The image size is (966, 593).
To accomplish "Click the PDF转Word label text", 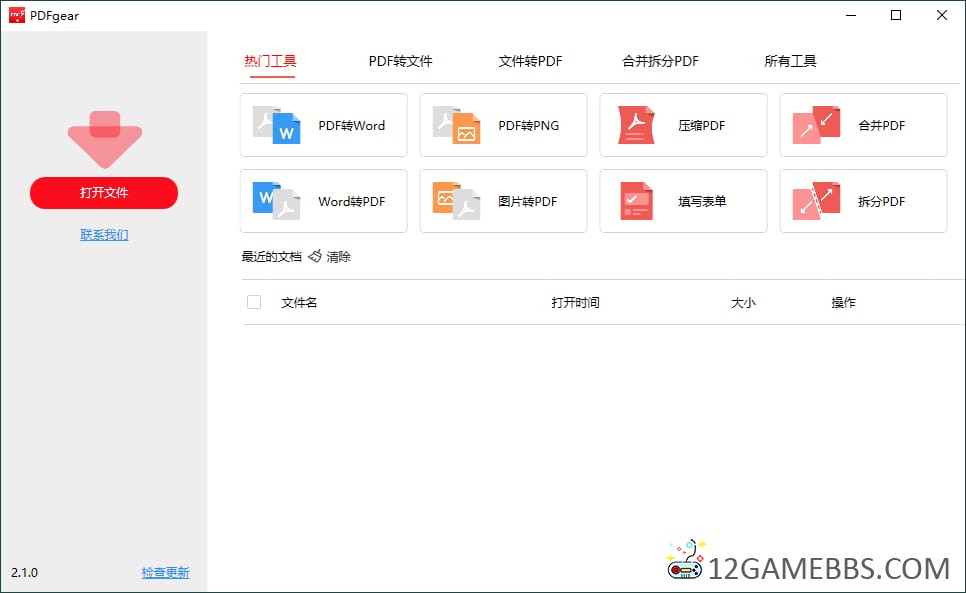I will pos(352,126).
